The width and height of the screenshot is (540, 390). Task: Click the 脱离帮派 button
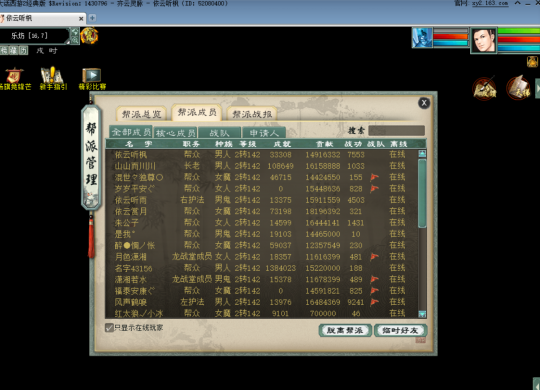click(345, 330)
